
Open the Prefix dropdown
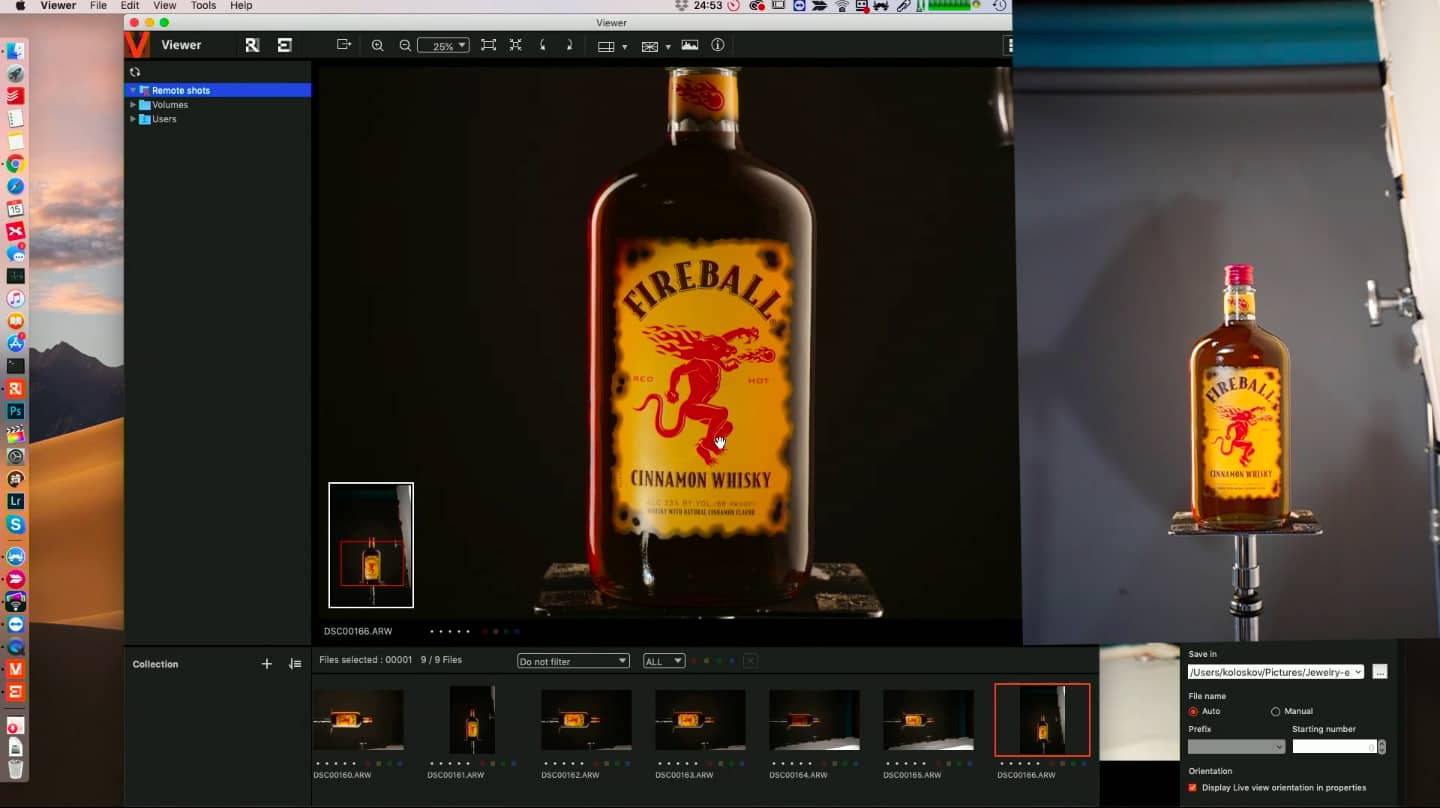click(1236, 747)
